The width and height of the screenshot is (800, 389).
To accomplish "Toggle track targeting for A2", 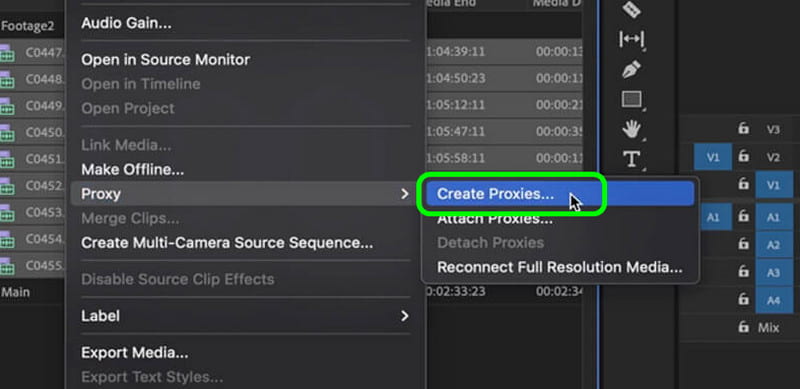I will click(773, 245).
